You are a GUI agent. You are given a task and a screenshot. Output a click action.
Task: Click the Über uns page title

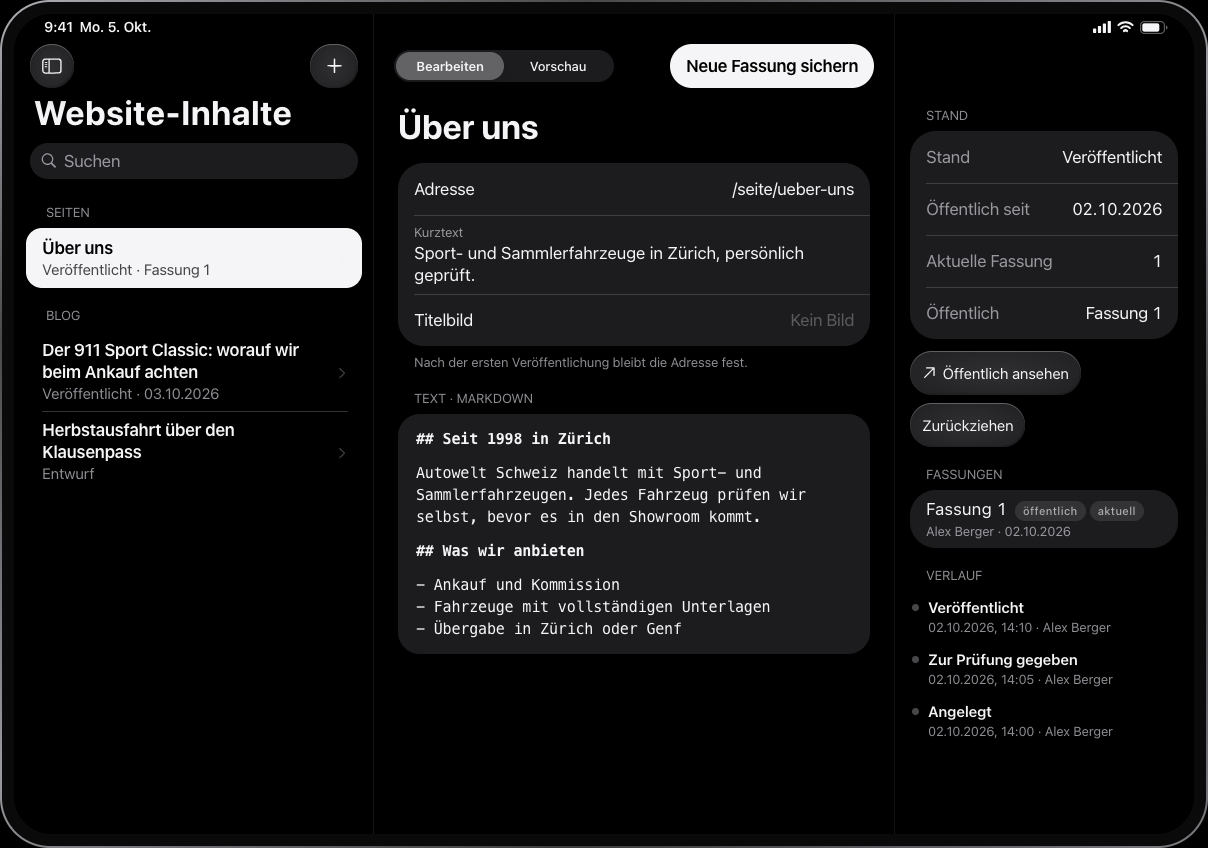coord(468,128)
